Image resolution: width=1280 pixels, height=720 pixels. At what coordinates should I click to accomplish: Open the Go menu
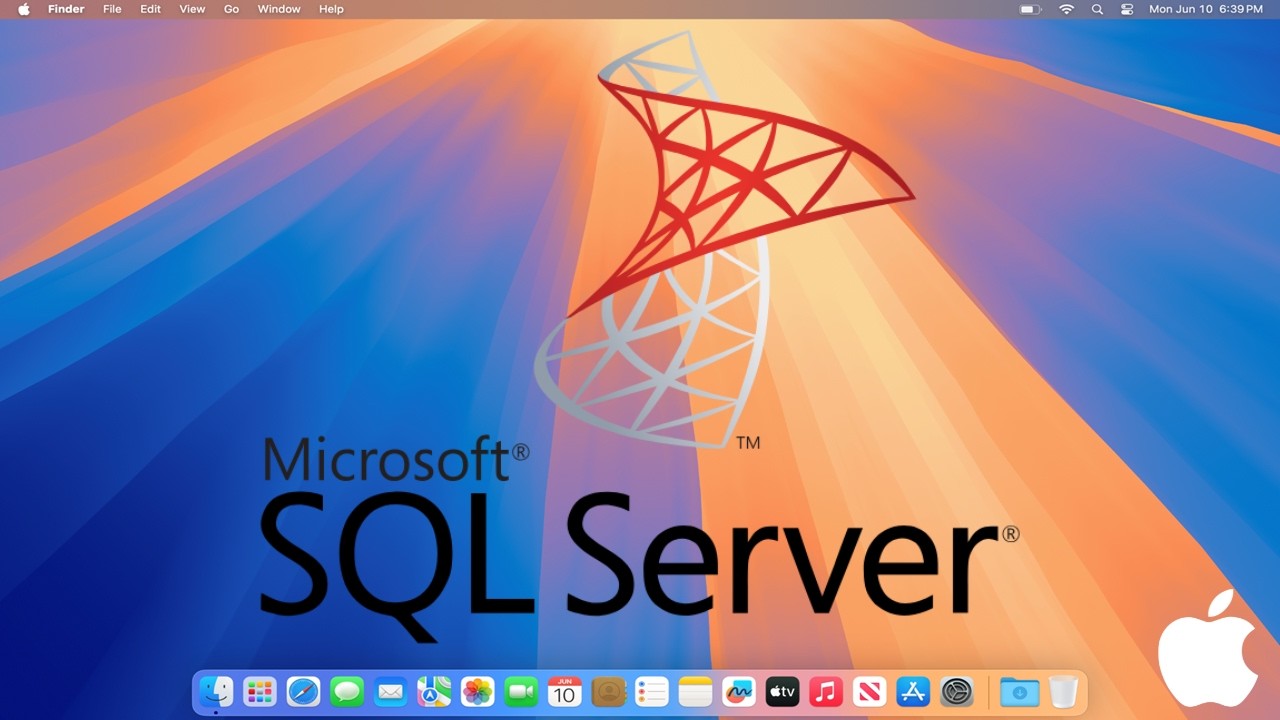pos(231,9)
